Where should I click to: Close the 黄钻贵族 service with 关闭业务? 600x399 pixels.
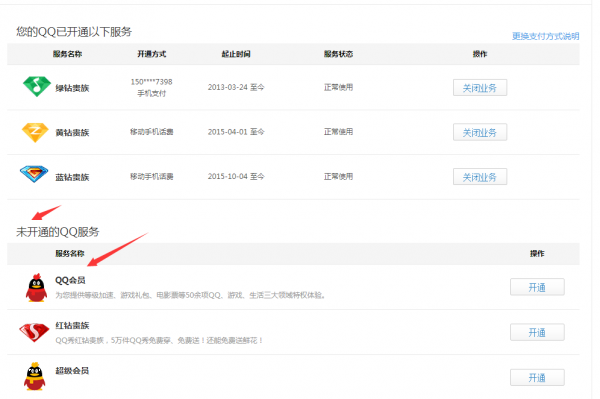(x=480, y=132)
